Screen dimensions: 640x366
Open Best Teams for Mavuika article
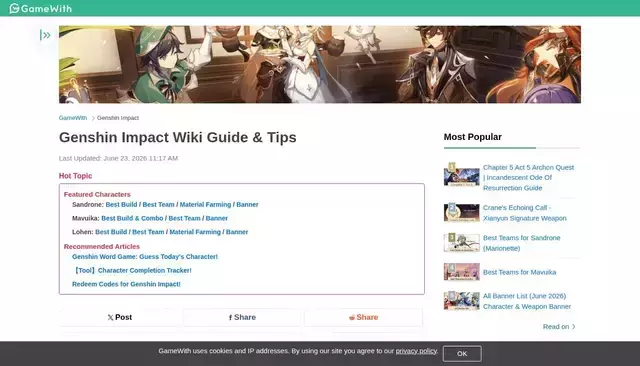pos(520,272)
